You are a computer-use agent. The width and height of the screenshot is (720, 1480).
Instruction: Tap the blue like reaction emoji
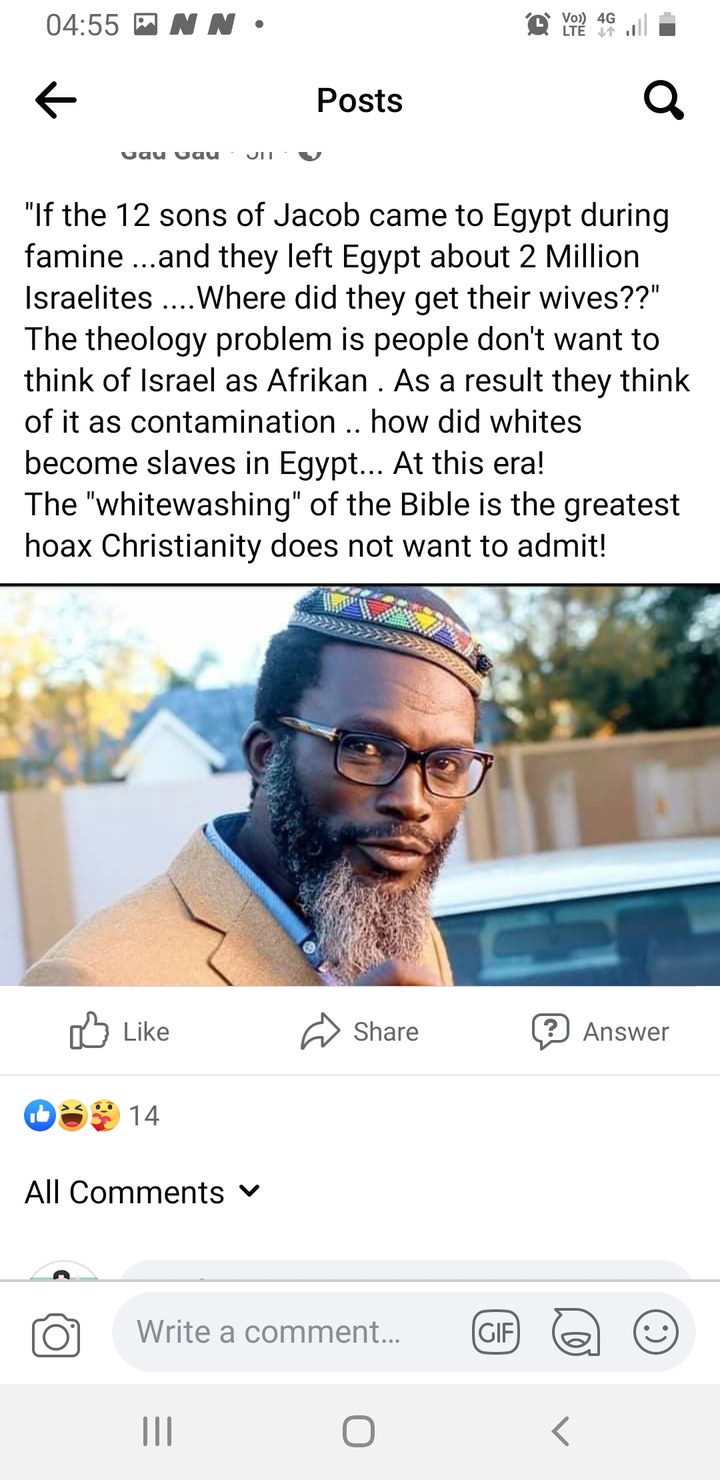click(x=40, y=1115)
